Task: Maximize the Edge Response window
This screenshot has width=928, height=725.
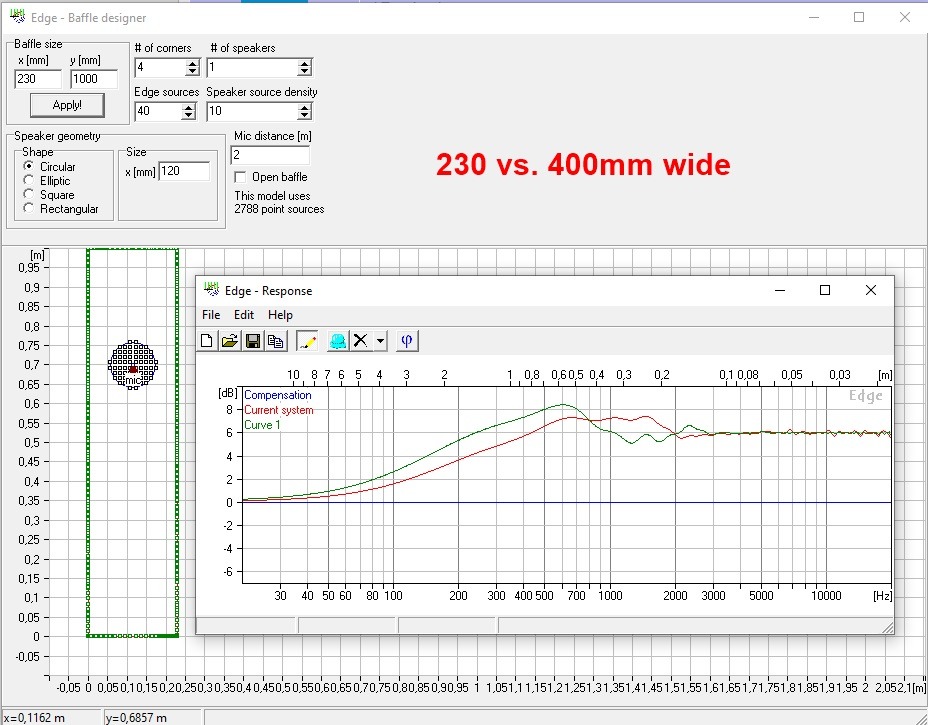Action: click(825, 290)
